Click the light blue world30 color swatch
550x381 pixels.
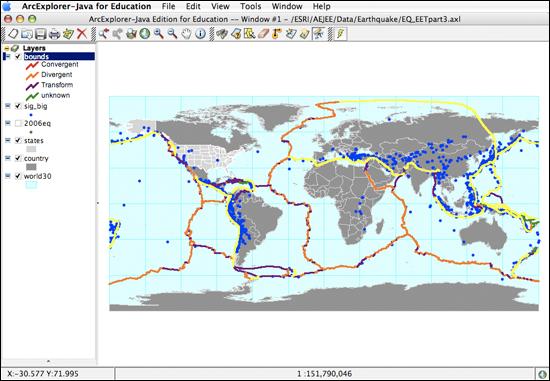[31, 185]
